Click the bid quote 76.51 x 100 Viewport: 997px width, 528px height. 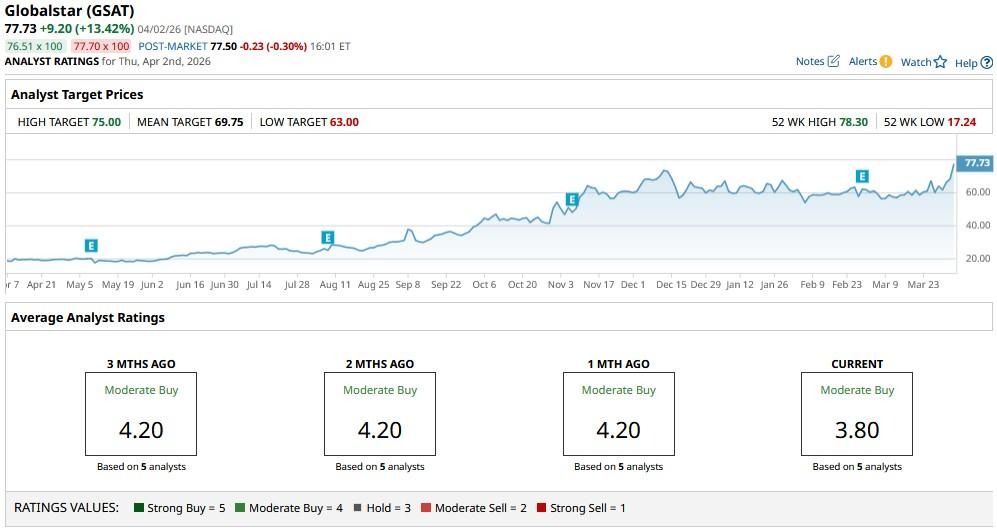(x=35, y=46)
